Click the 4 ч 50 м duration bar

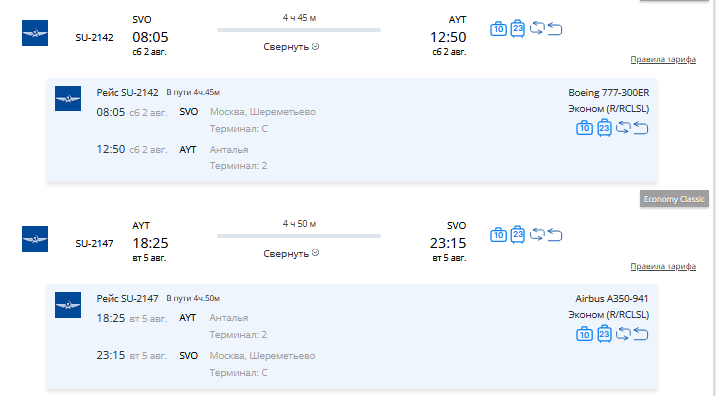[x=299, y=236]
